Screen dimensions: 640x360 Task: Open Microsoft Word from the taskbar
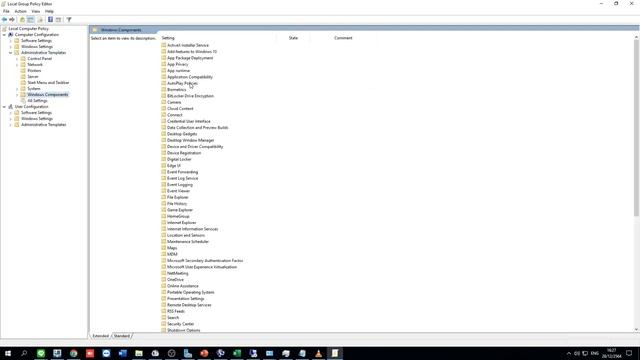[x=122, y=353]
